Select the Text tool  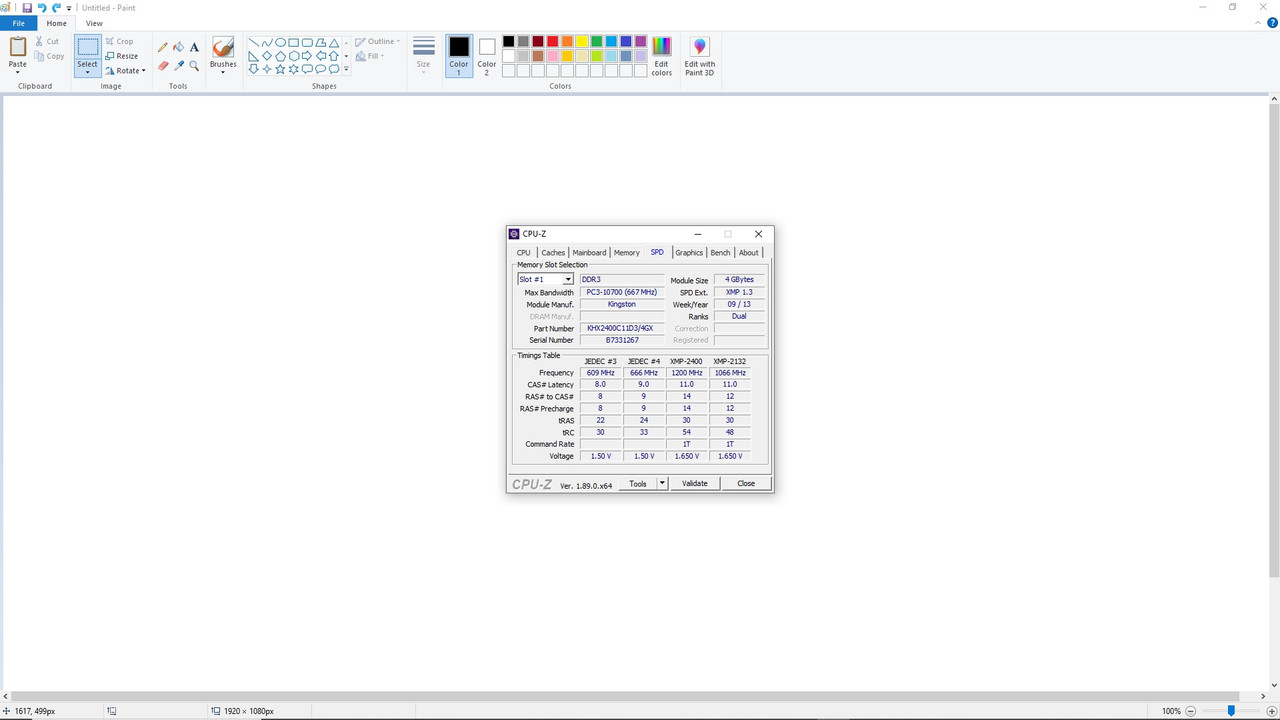[194, 47]
